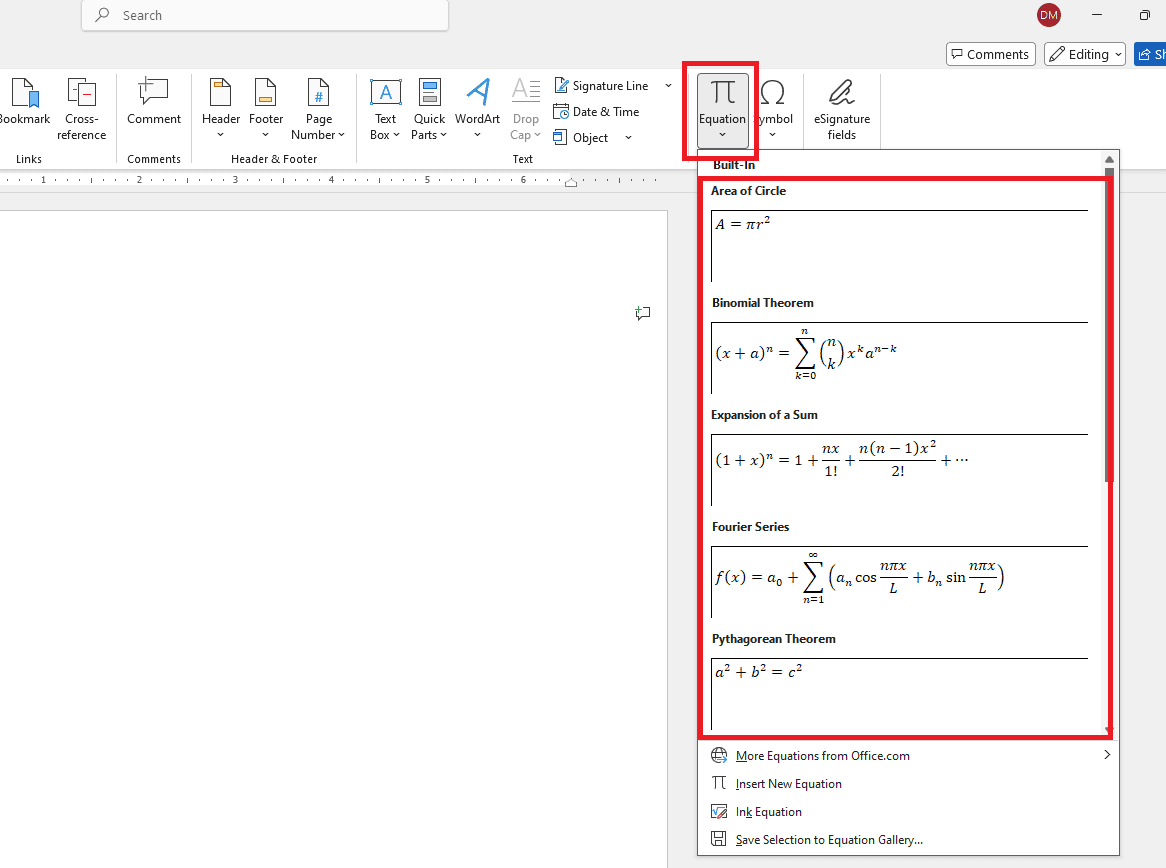1166x868 pixels.
Task: Click the ink pen icon beside Ink Equation
Action: (x=719, y=812)
